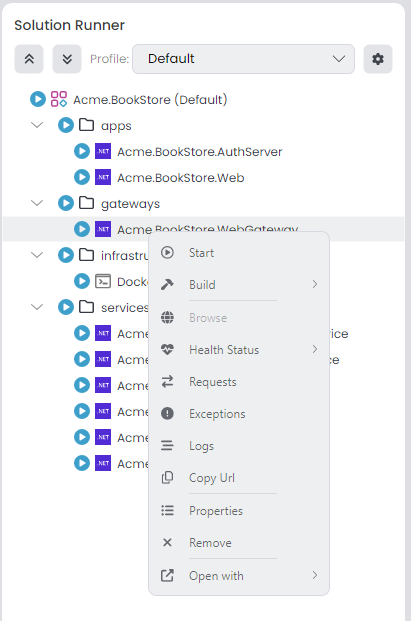Click the list icon beside Properties

tap(167, 511)
